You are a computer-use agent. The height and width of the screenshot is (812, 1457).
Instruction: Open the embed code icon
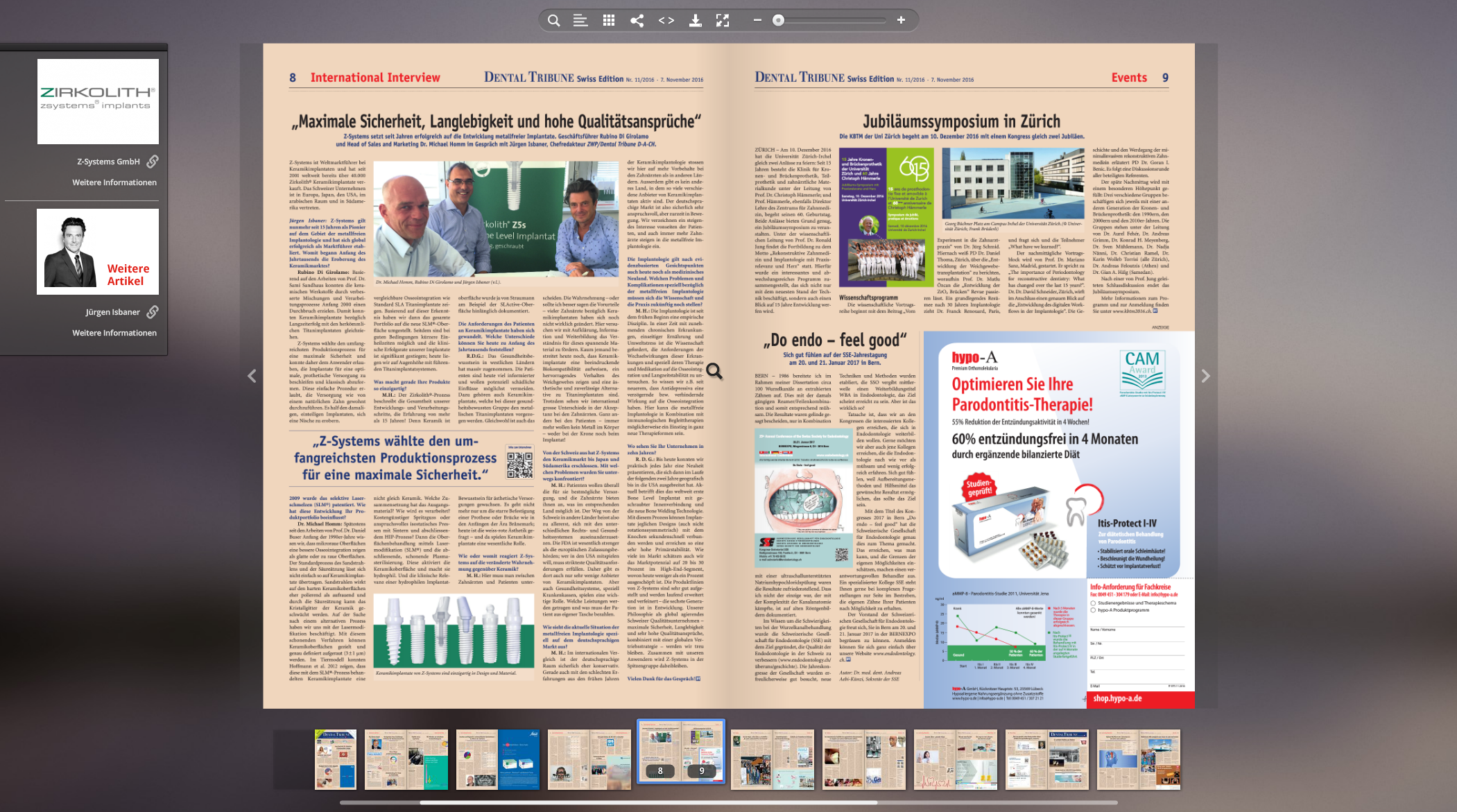[666, 21]
